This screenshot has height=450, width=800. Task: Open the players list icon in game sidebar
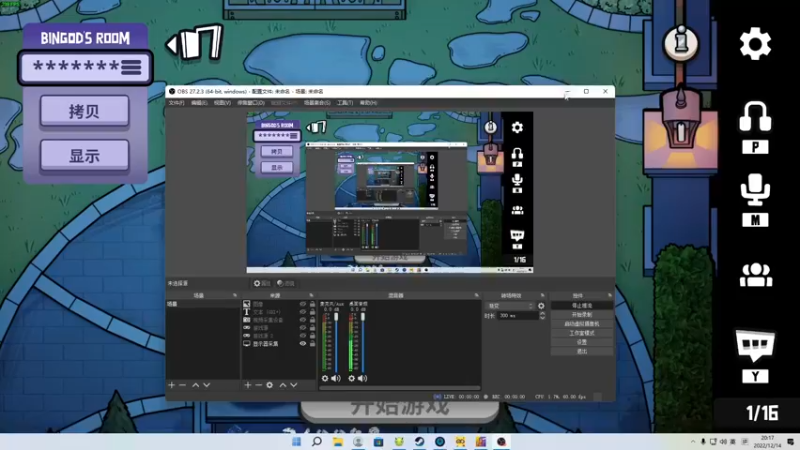coord(756,275)
